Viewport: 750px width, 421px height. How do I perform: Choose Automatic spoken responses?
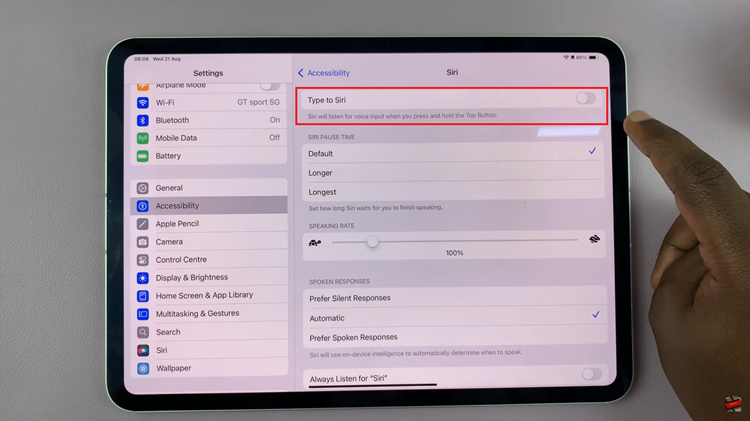coord(455,317)
